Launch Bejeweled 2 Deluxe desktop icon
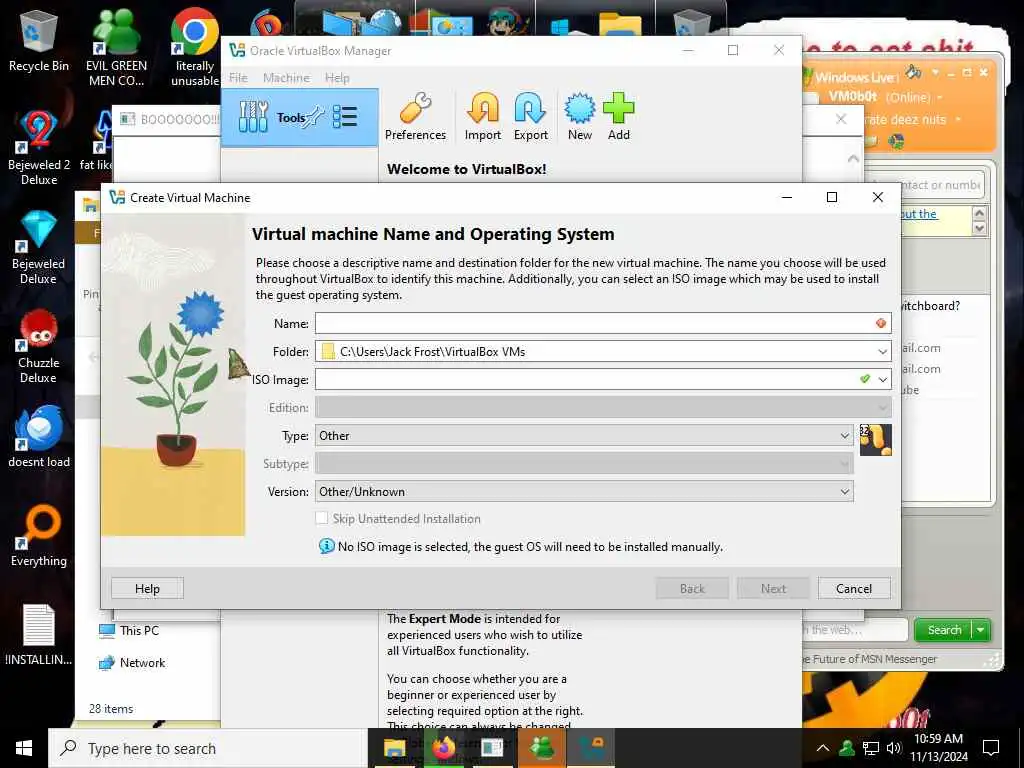This screenshot has height=768, width=1024. click(39, 148)
